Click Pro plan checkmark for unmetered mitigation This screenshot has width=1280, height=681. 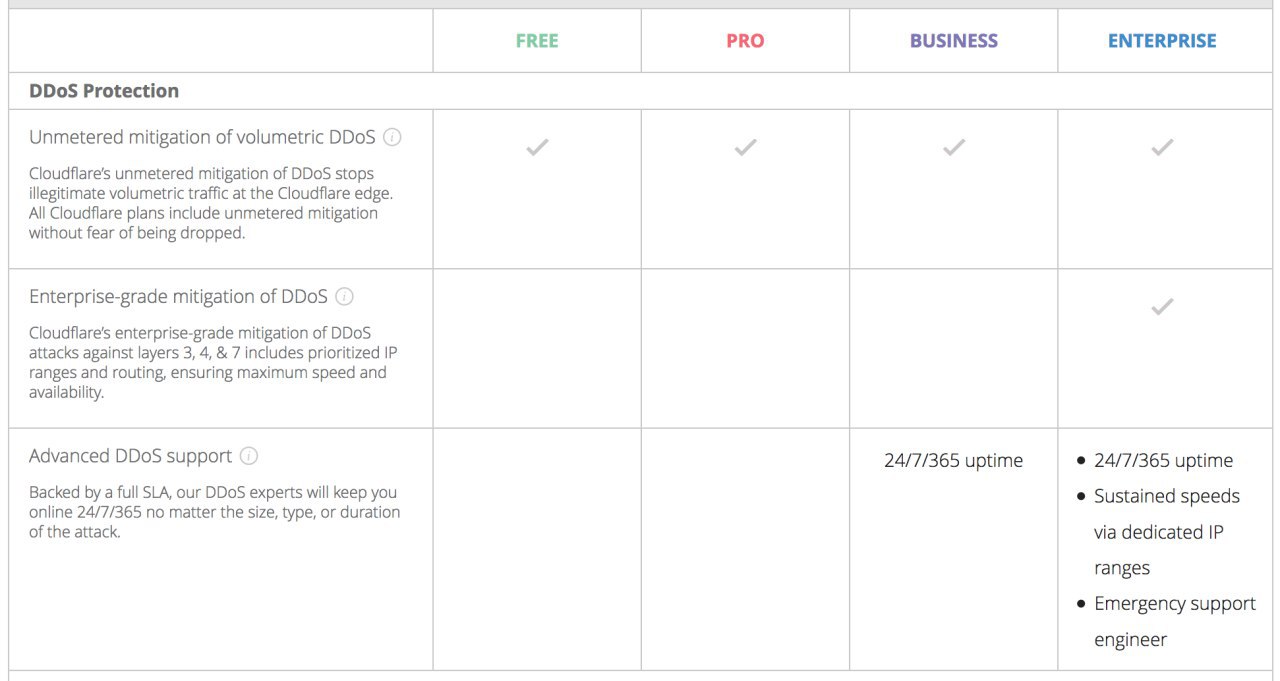tap(745, 148)
